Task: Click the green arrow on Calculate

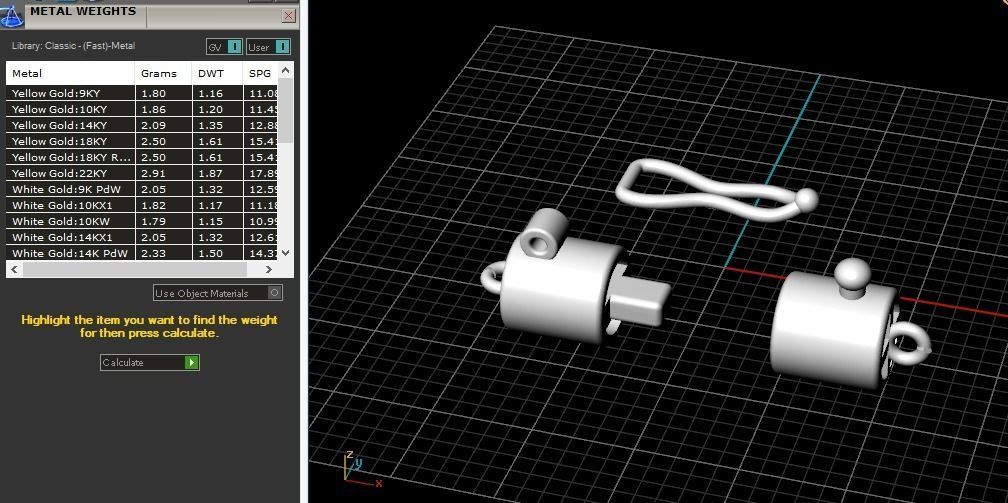Action: coord(192,363)
